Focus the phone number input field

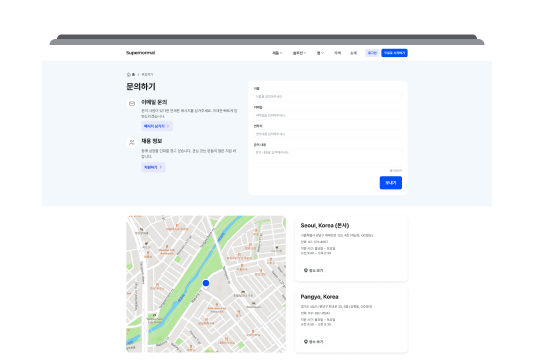coord(328,134)
